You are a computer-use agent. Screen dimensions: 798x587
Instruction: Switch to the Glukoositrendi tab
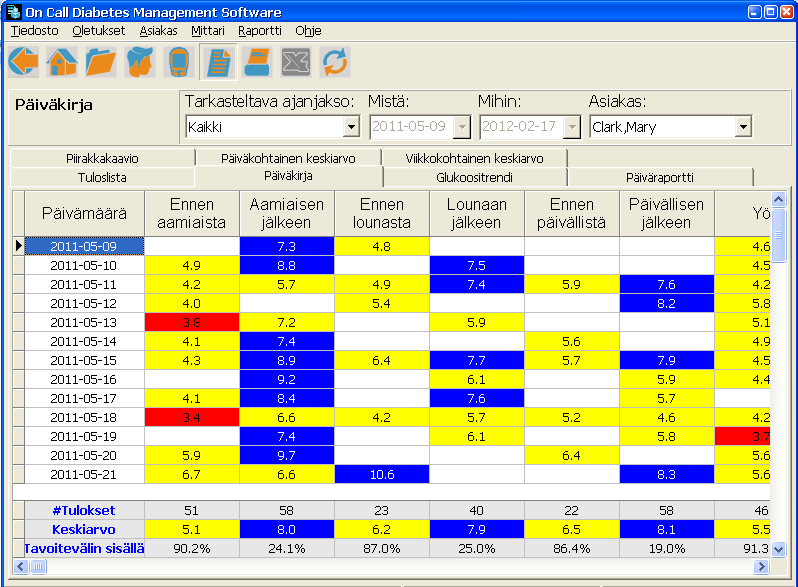(x=474, y=177)
